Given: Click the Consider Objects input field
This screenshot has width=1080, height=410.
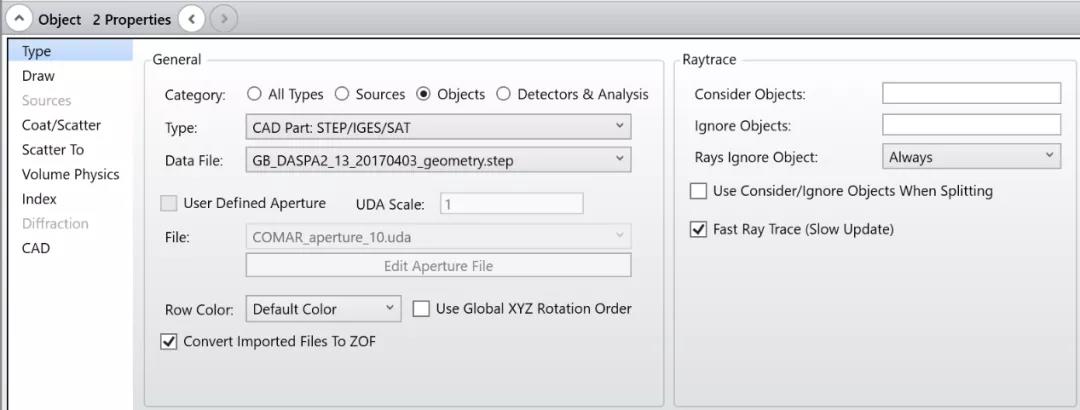Looking at the screenshot, I should coord(970,94).
